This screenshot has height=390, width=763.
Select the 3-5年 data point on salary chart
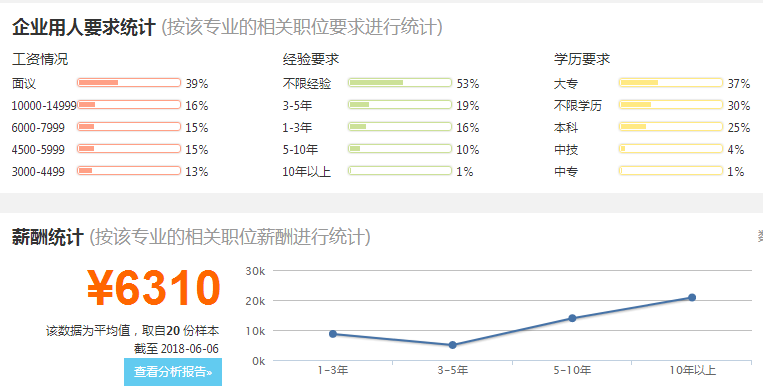coord(453,345)
